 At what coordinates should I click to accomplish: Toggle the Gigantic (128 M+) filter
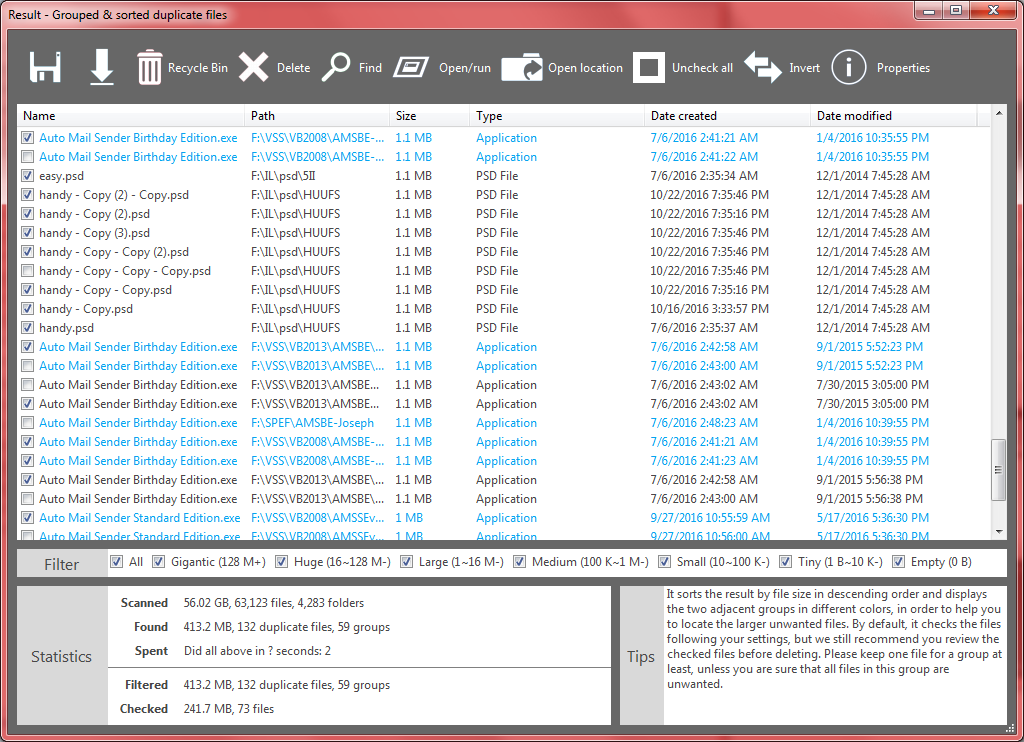158,562
